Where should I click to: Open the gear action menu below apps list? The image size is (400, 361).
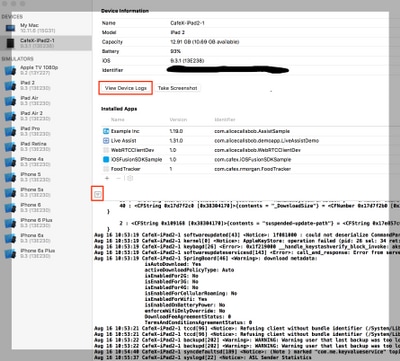[x=130, y=178]
